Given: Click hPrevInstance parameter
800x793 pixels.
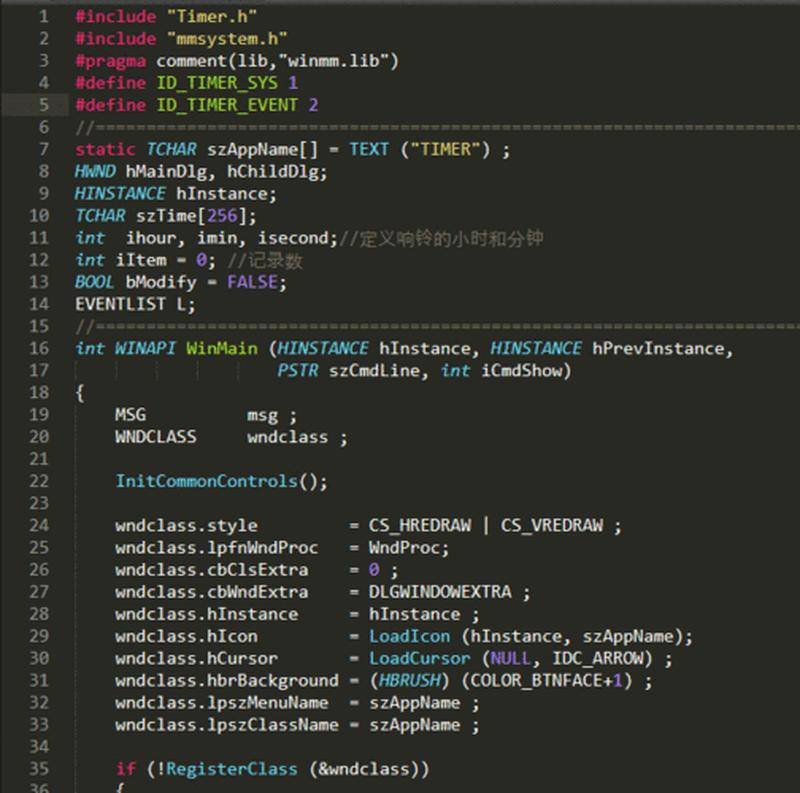Looking at the screenshot, I should click(x=658, y=348).
